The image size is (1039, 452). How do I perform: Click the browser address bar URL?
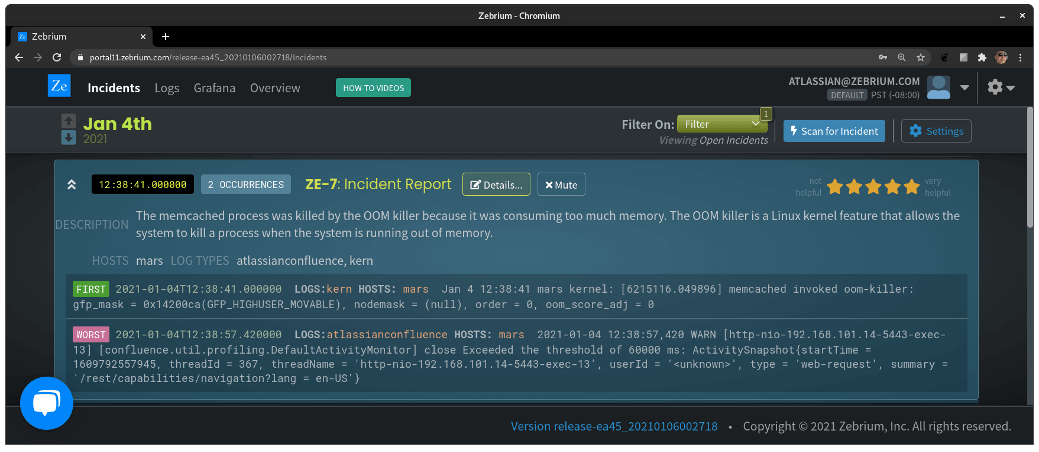click(x=208, y=57)
